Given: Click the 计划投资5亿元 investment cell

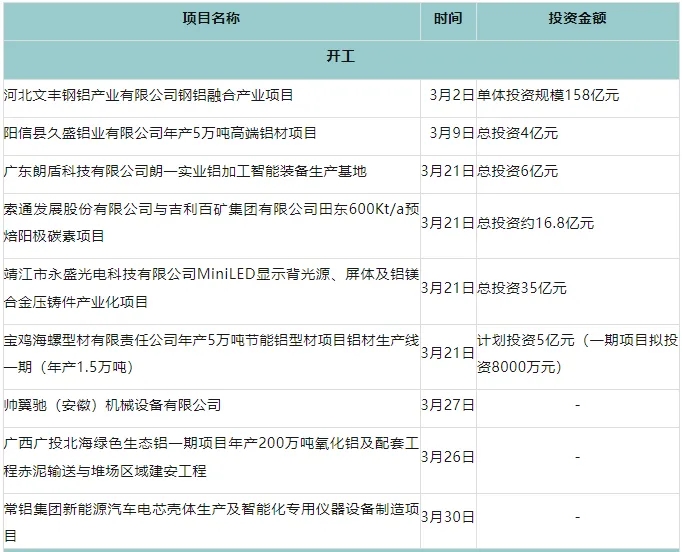Looking at the screenshot, I should (576, 353).
